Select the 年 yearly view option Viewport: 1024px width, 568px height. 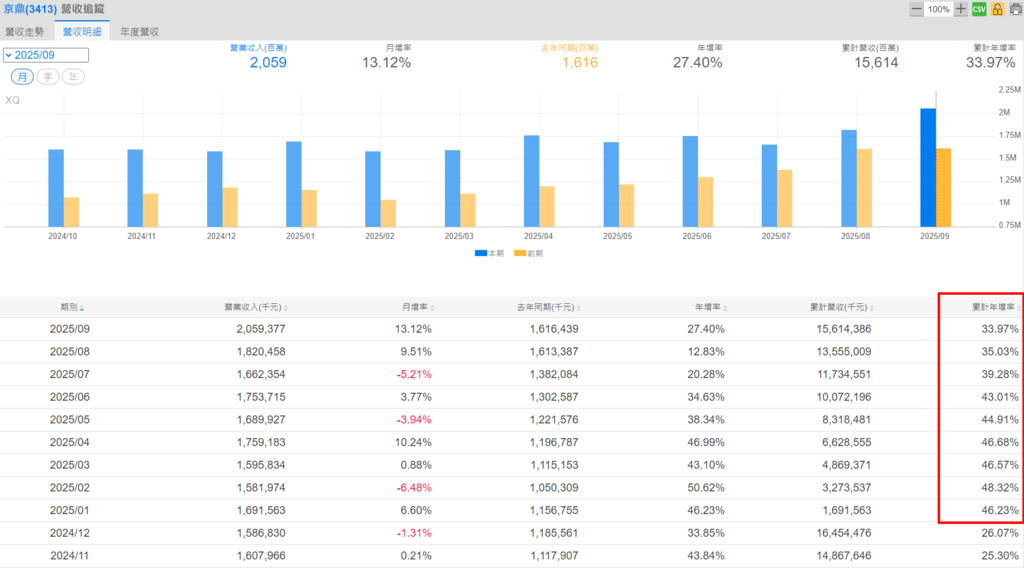pos(73,77)
